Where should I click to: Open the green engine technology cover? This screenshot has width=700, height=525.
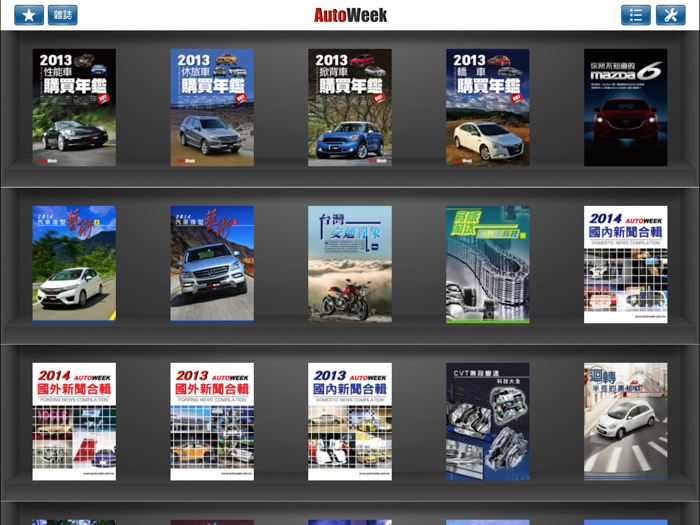click(488, 264)
